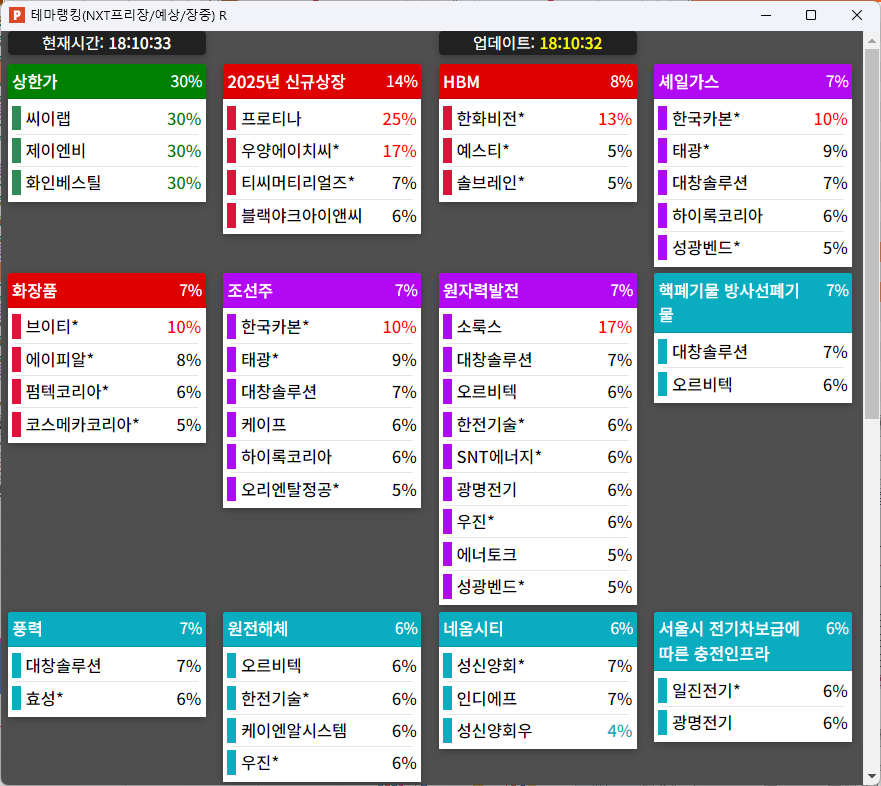Screen dimensions: 881x786
Task: Select 브이티* under 화장품
Action: [x=107, y=326]
